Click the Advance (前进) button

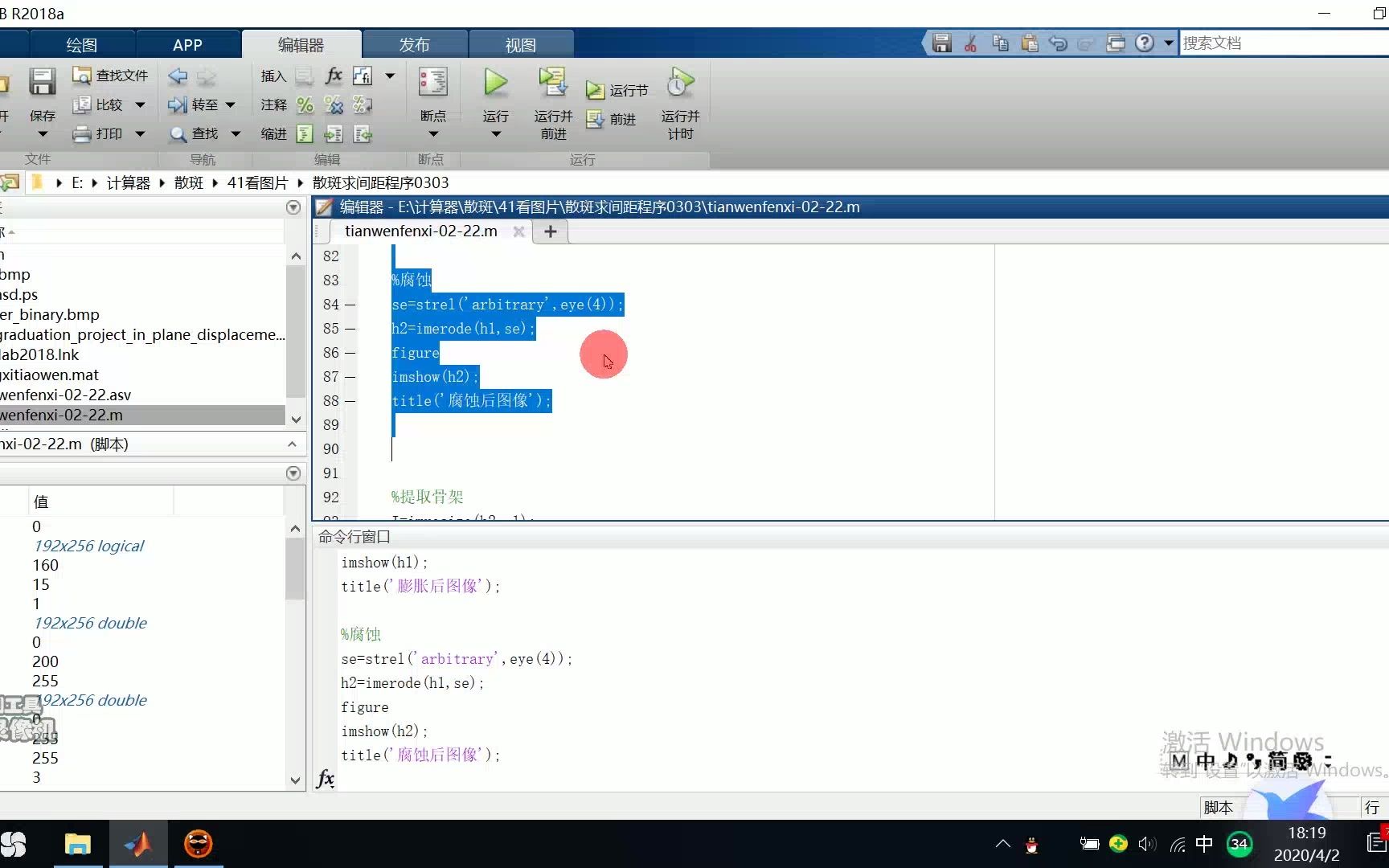tap(611, 119)
